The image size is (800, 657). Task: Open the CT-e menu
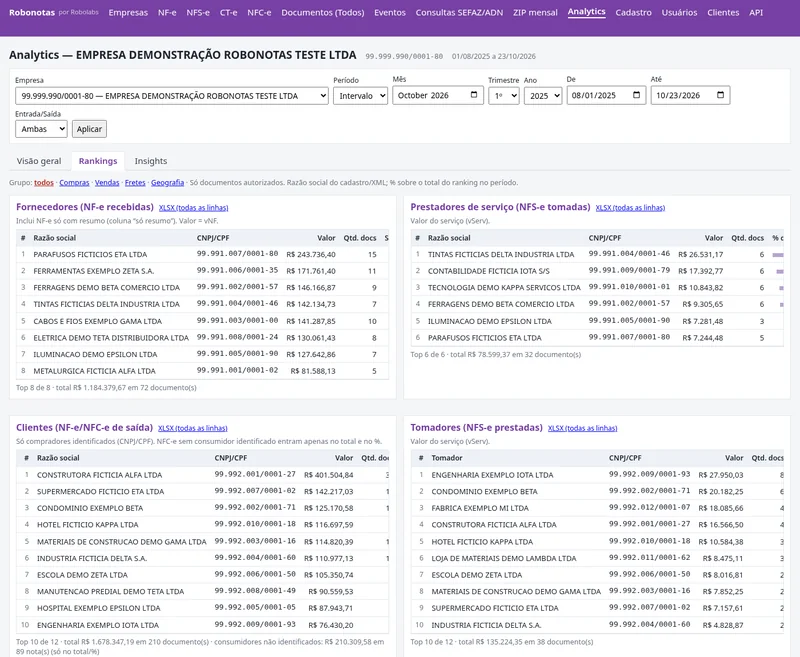(229, 12)
